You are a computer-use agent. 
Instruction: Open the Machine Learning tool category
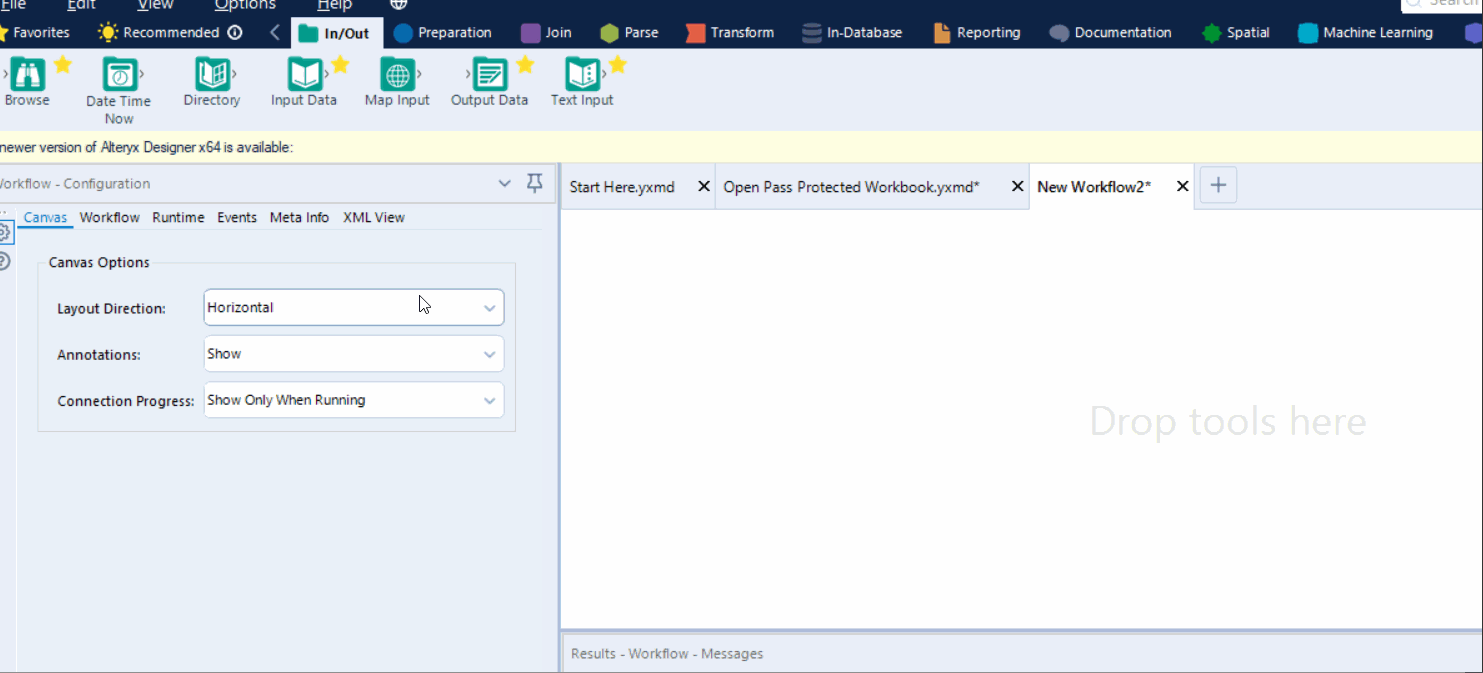coord(1366,33)
